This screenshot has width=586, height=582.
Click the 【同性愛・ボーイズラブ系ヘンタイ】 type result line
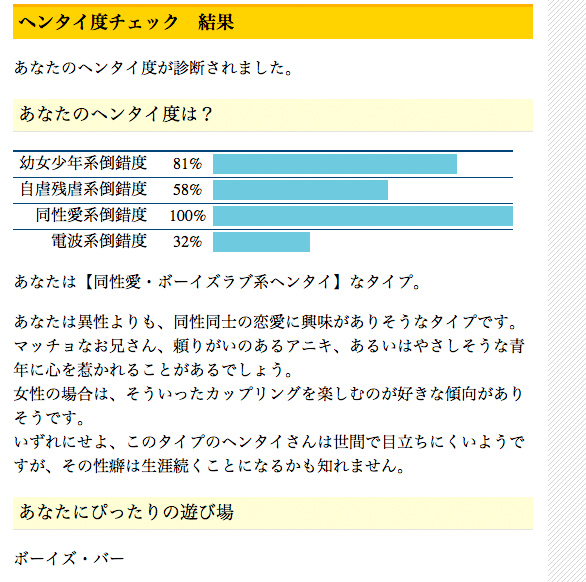coord(217,282)
